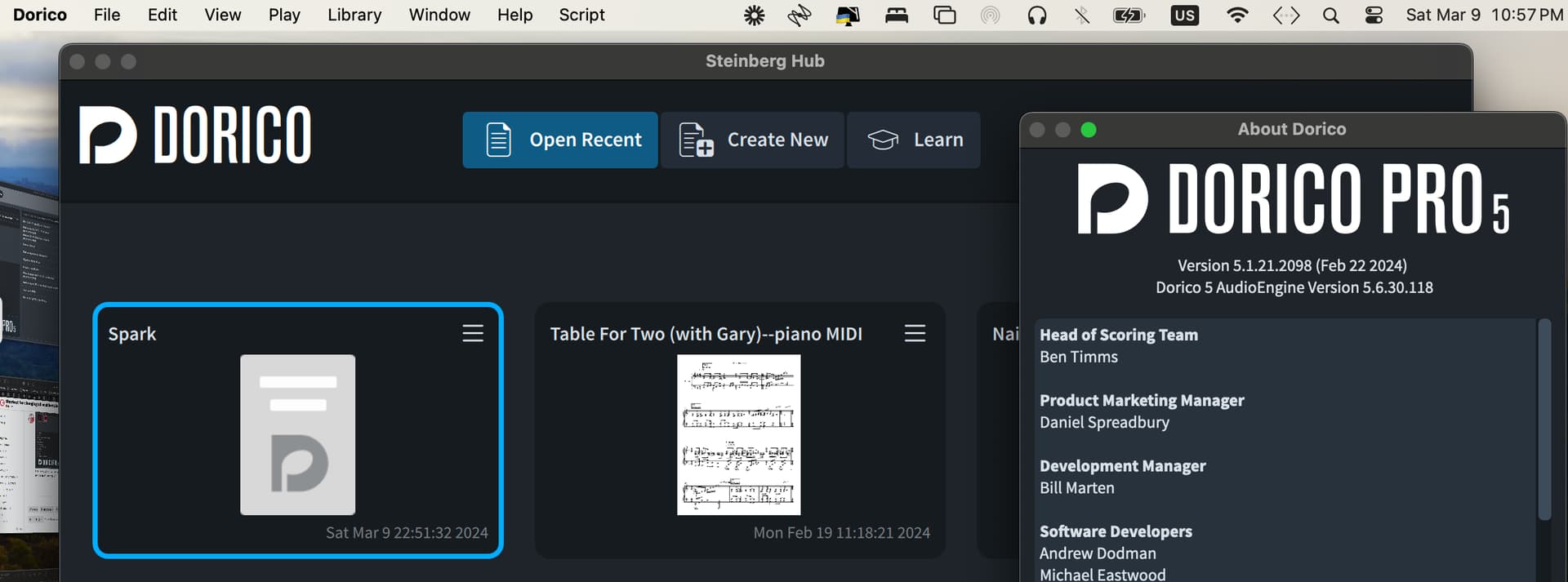Click the Spark date Sat Mar 9 22:51:32 2024
1568x582 pixels.
click(407, 533)
